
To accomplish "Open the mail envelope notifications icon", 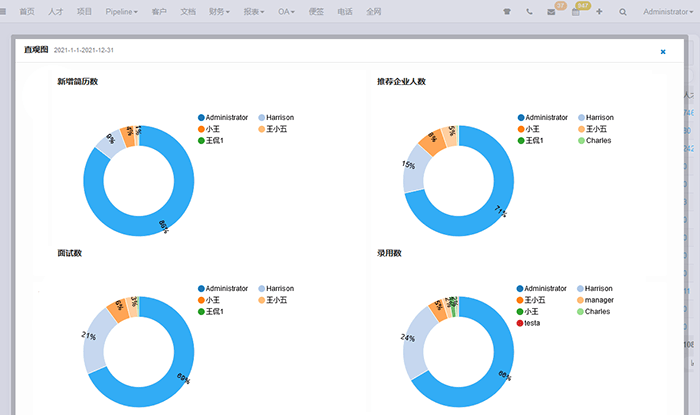I will point(551,12).
